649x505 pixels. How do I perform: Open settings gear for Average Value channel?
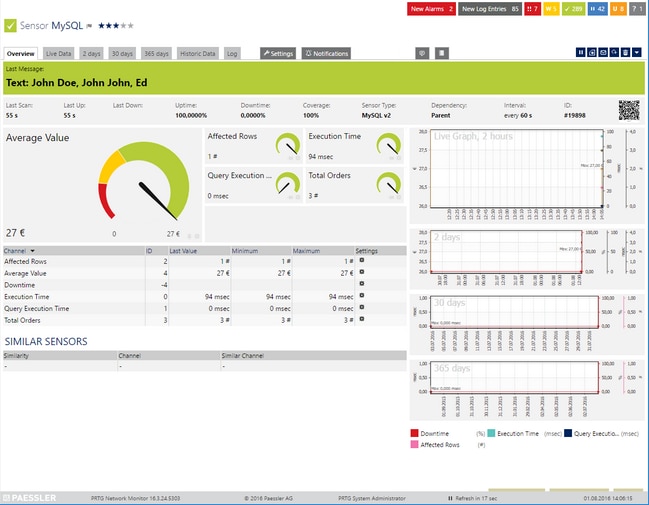click(362, 272)
